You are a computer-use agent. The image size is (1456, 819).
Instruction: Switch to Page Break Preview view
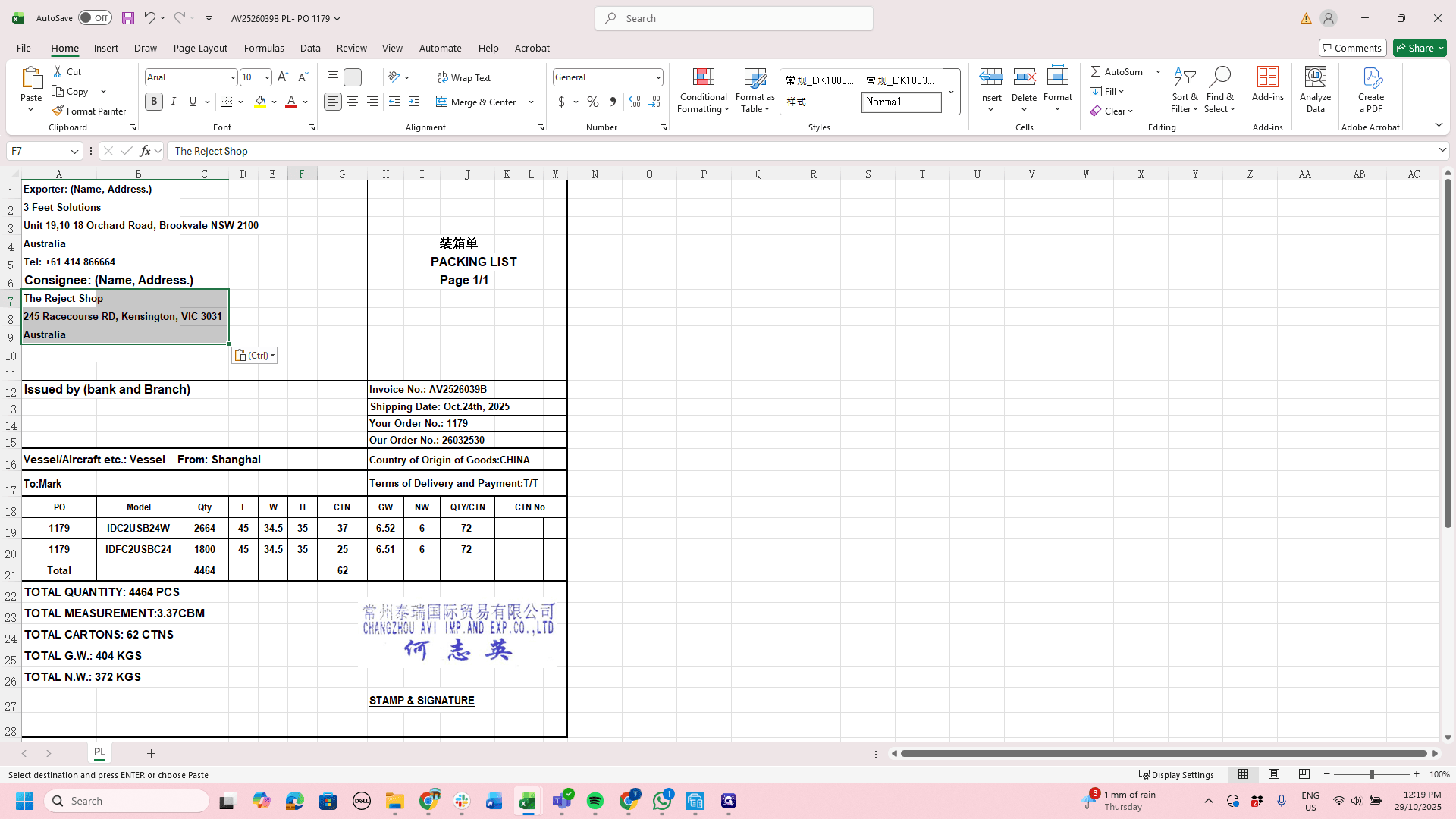point(1304,774)
